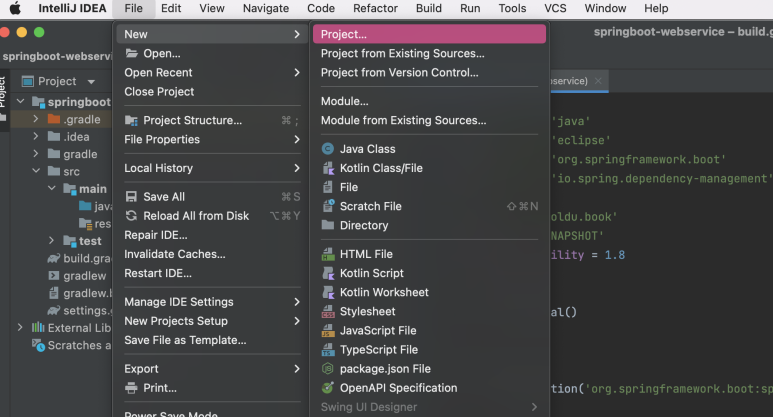Open the Export submenu
The width and height of the screenshot is (773, 417).
(x=211, y=369)
